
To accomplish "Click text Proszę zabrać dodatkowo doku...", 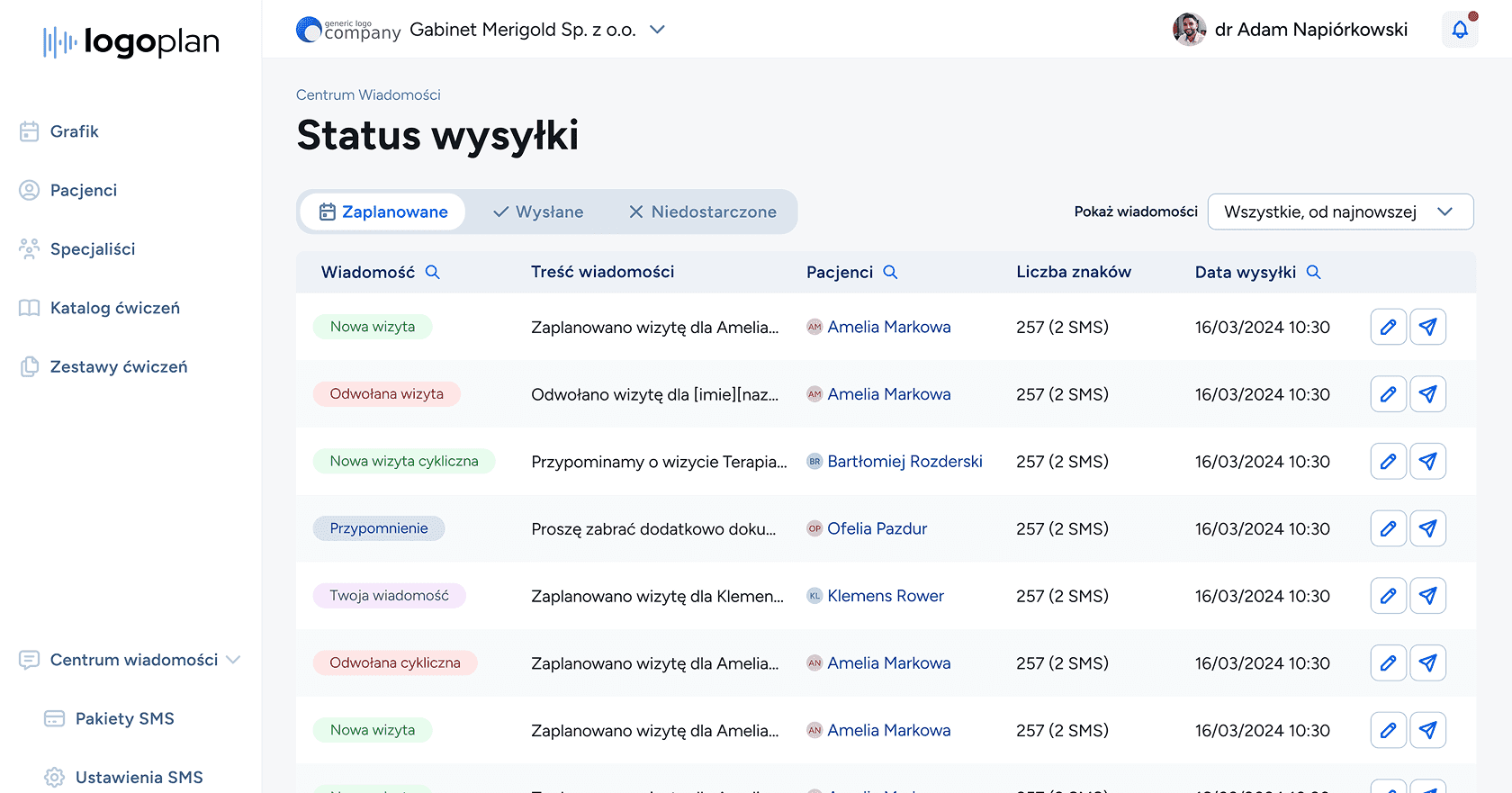I will (653, 529).
